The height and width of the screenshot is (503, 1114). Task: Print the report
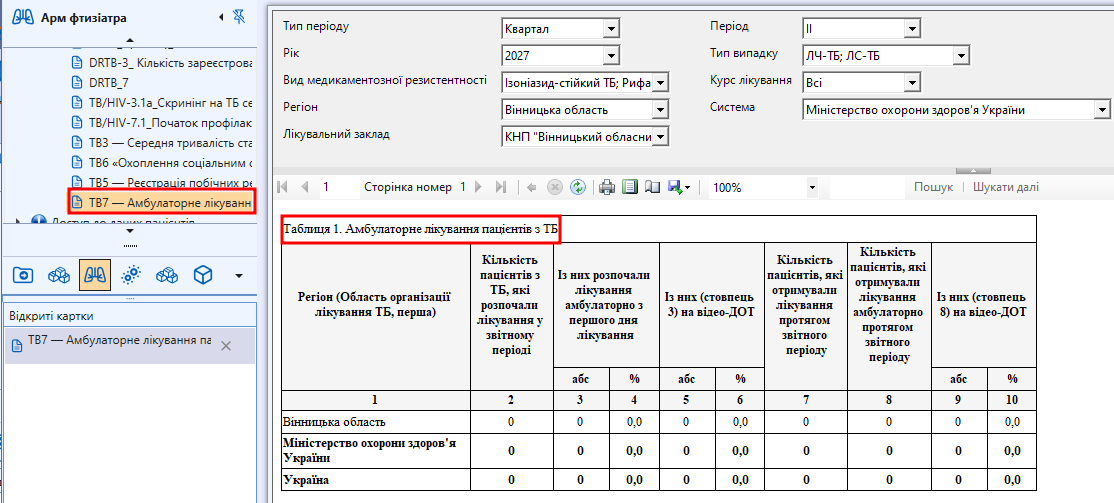pyautogui.click(x=607, y=188)
